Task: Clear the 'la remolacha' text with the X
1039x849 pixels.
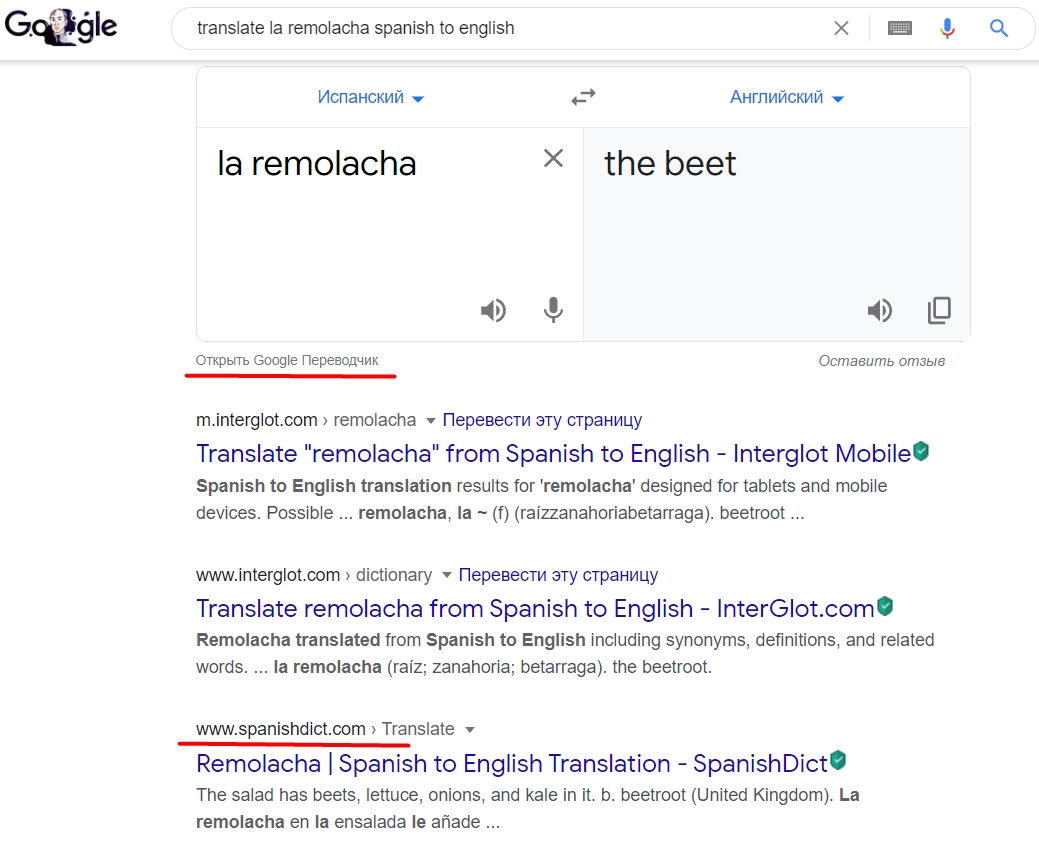Action: (x=553, y=158)
